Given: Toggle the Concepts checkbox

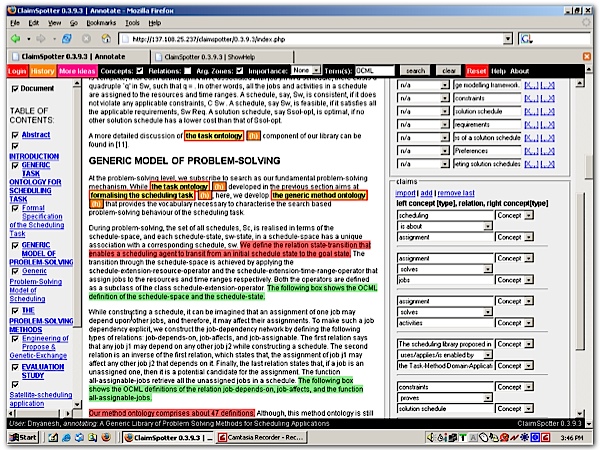Looking at the screenshot, I should point(140,71).
